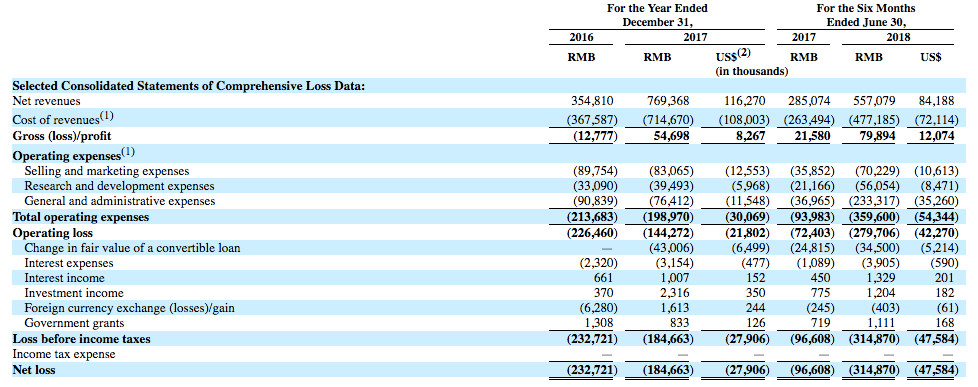Screen dimensions: 978x387
Task: Click the '(in thousands)' note
Action: (x=751, y=72)
